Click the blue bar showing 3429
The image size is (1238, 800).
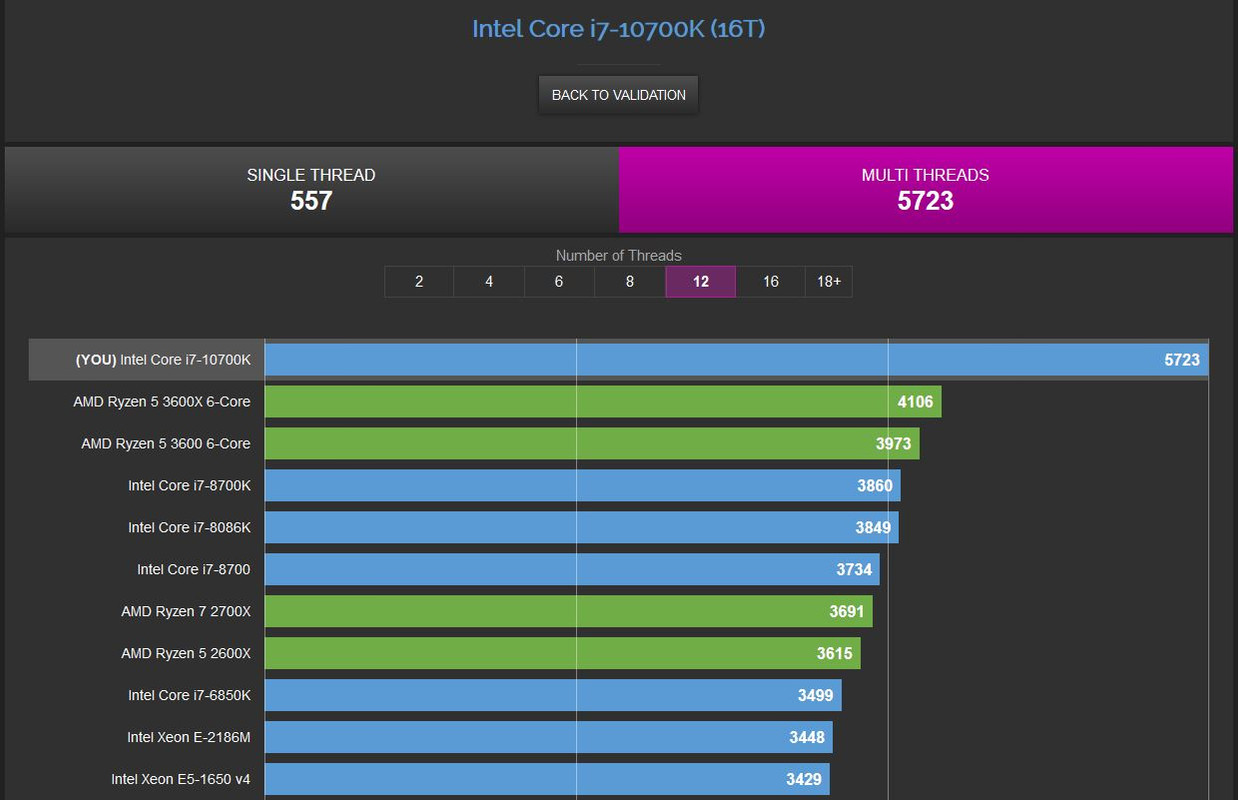click(x=547, y=780)
